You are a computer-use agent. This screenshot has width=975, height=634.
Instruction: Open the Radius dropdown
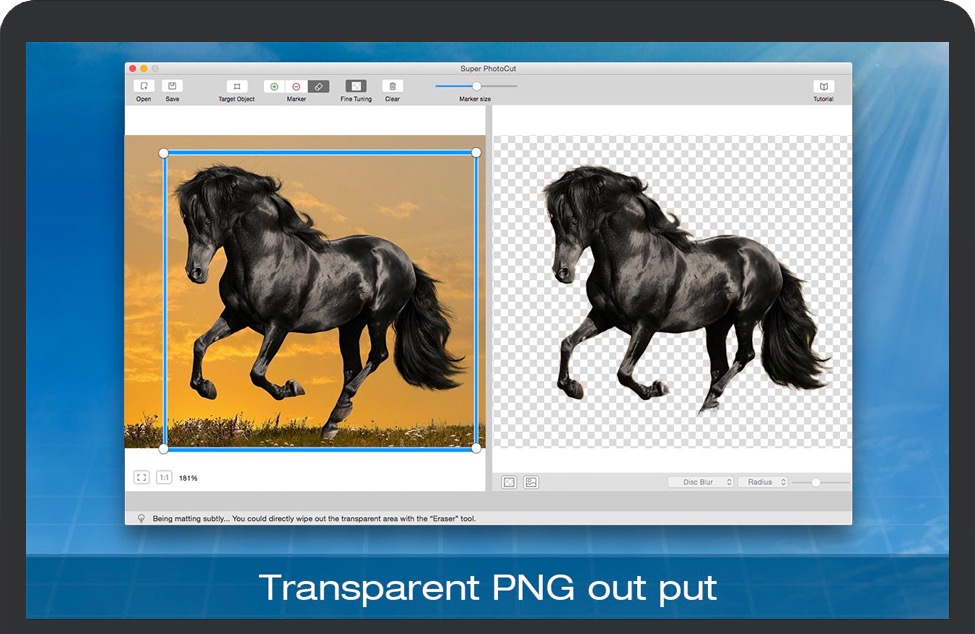[x=763, y=482]
